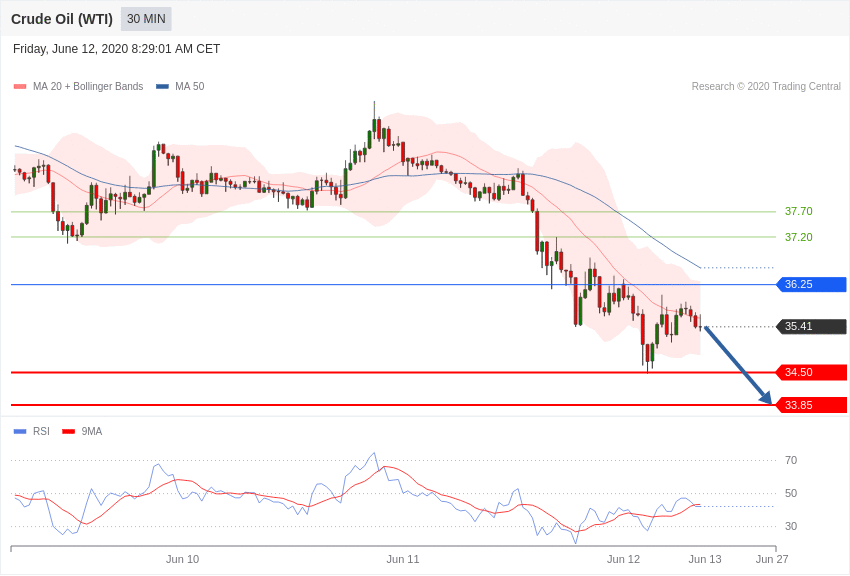
Task: Select the Jun 10 date marker
Action: click(182, 559)
